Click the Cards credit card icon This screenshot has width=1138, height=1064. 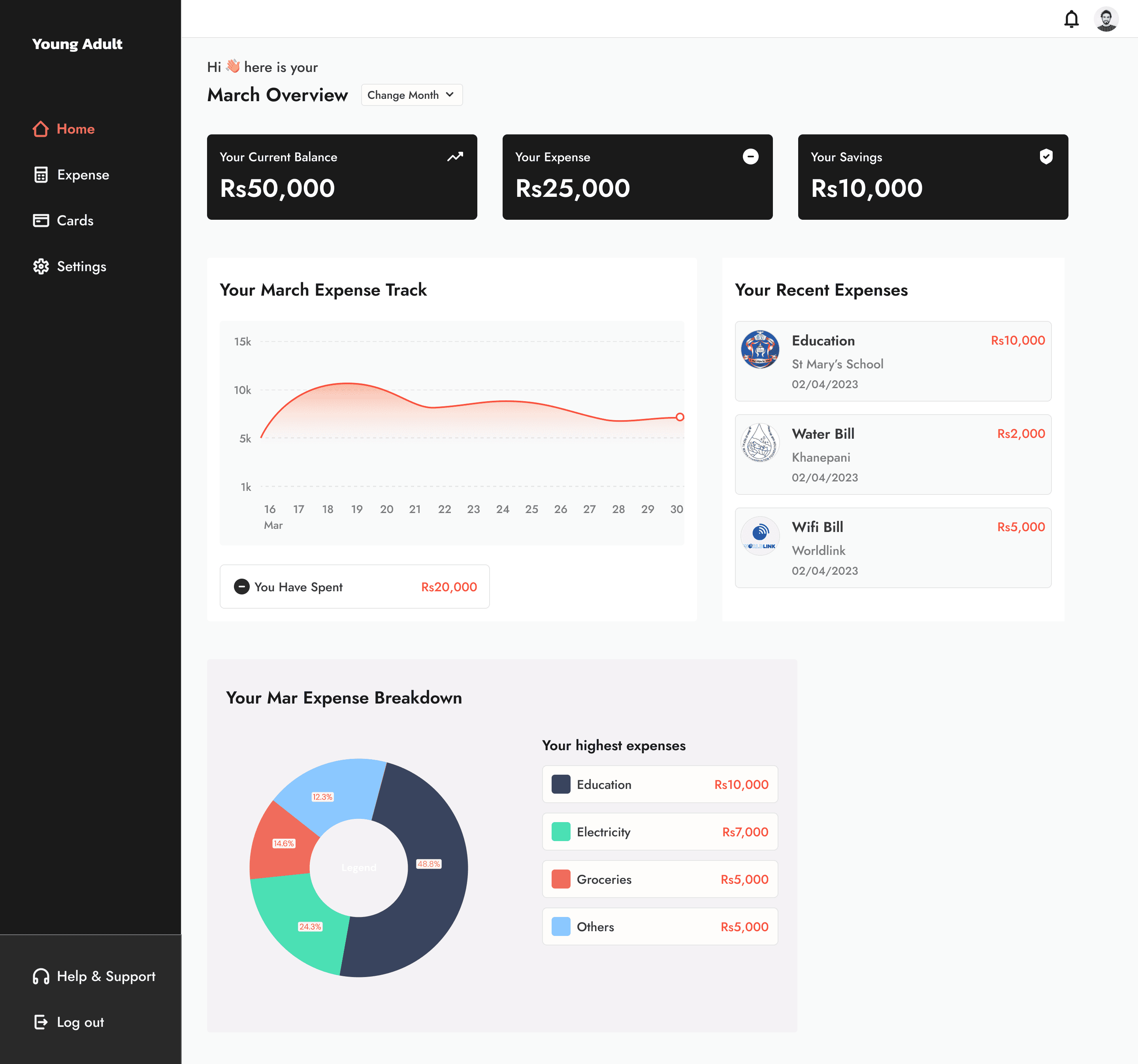(x=41, y=221)
